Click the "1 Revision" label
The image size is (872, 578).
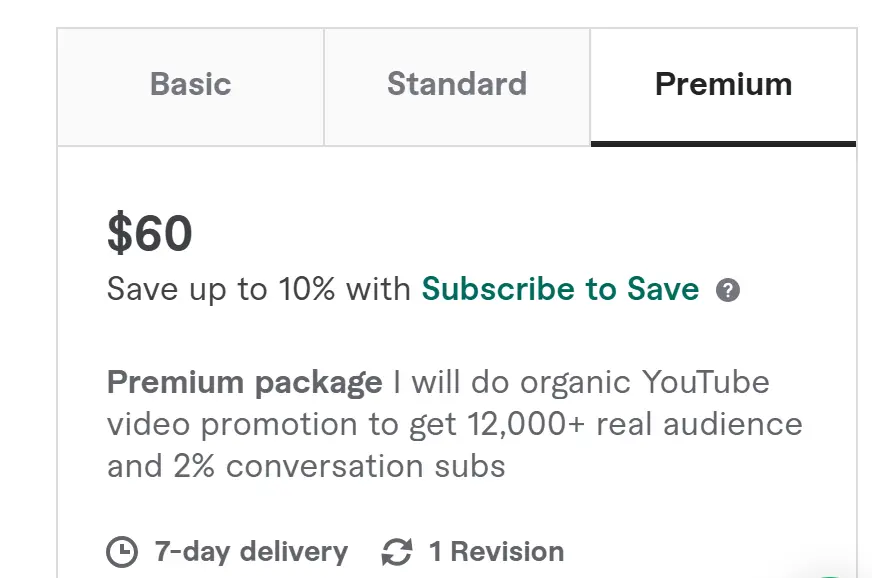(x=496, y=551)
